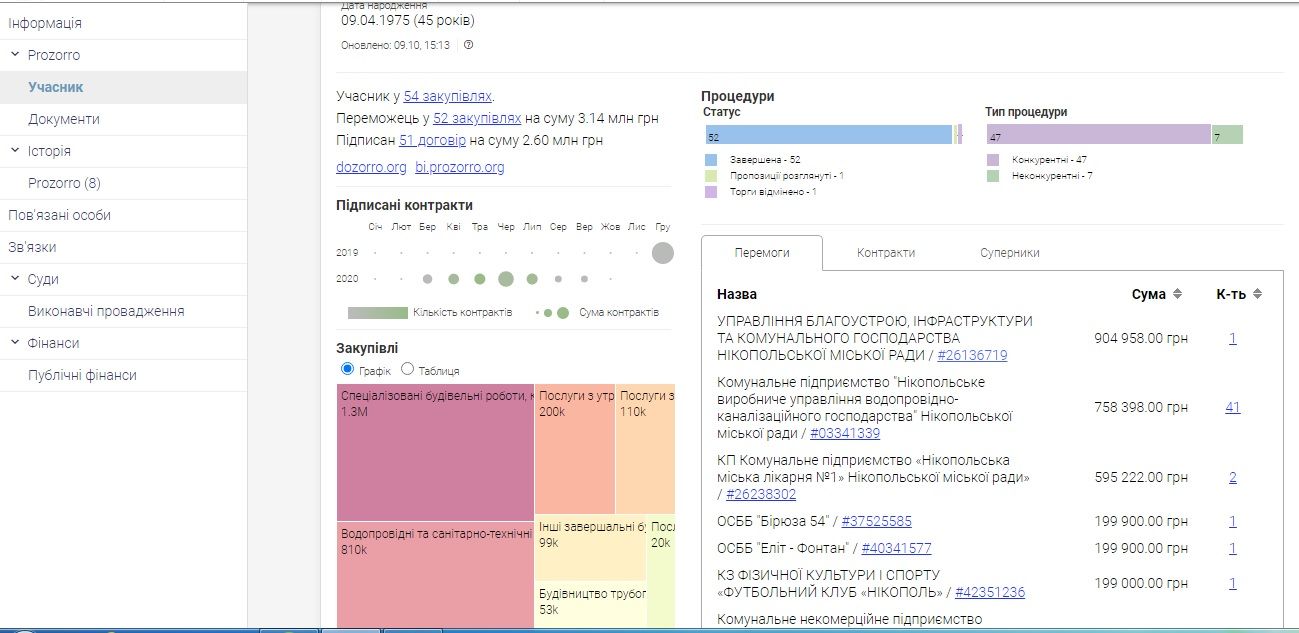Switch to the Контракти tab
1299x633 pixels.
[x=885, y=253]
